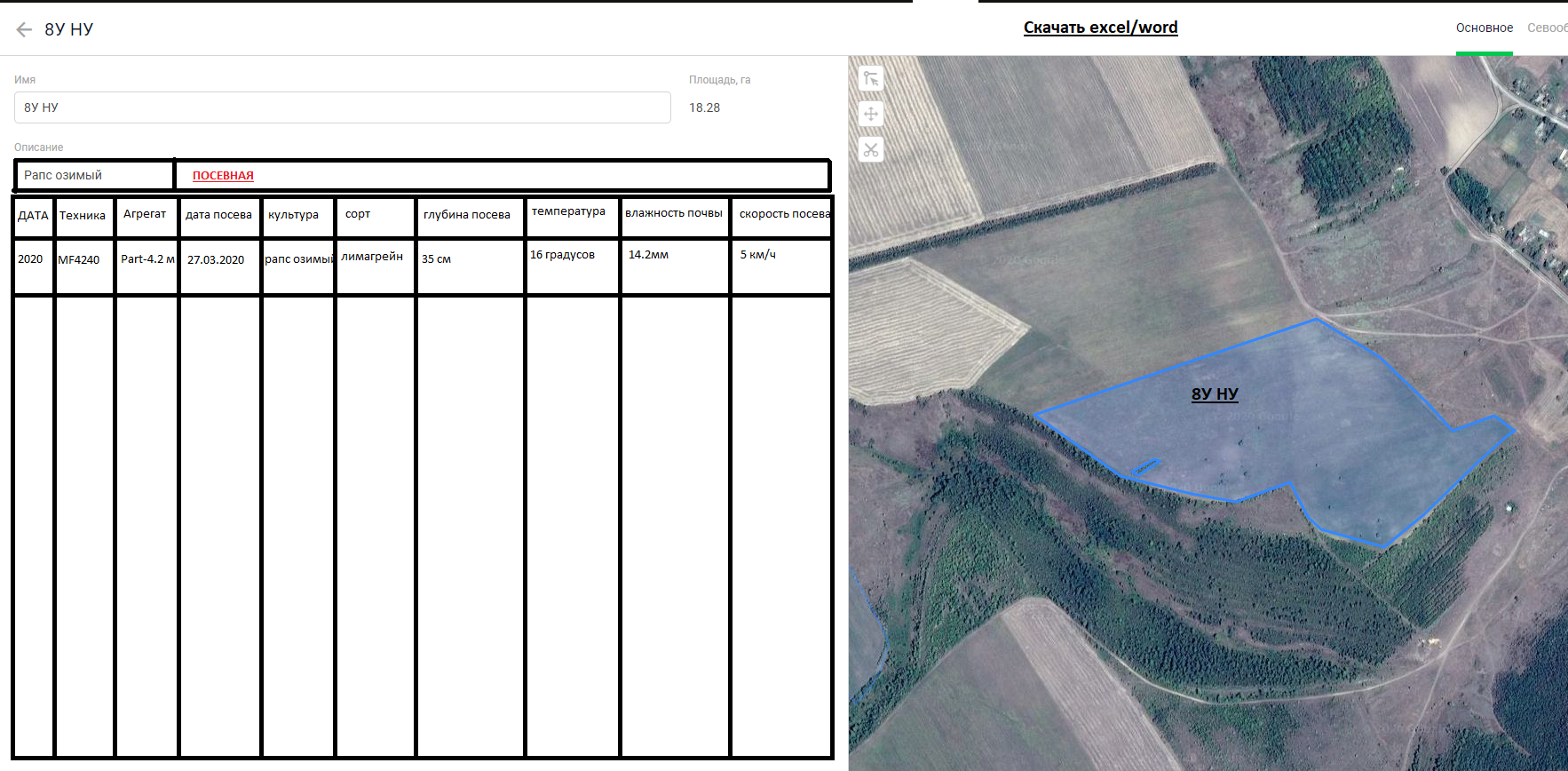Select the edit vertices map tool

click(x=871, y=79)
